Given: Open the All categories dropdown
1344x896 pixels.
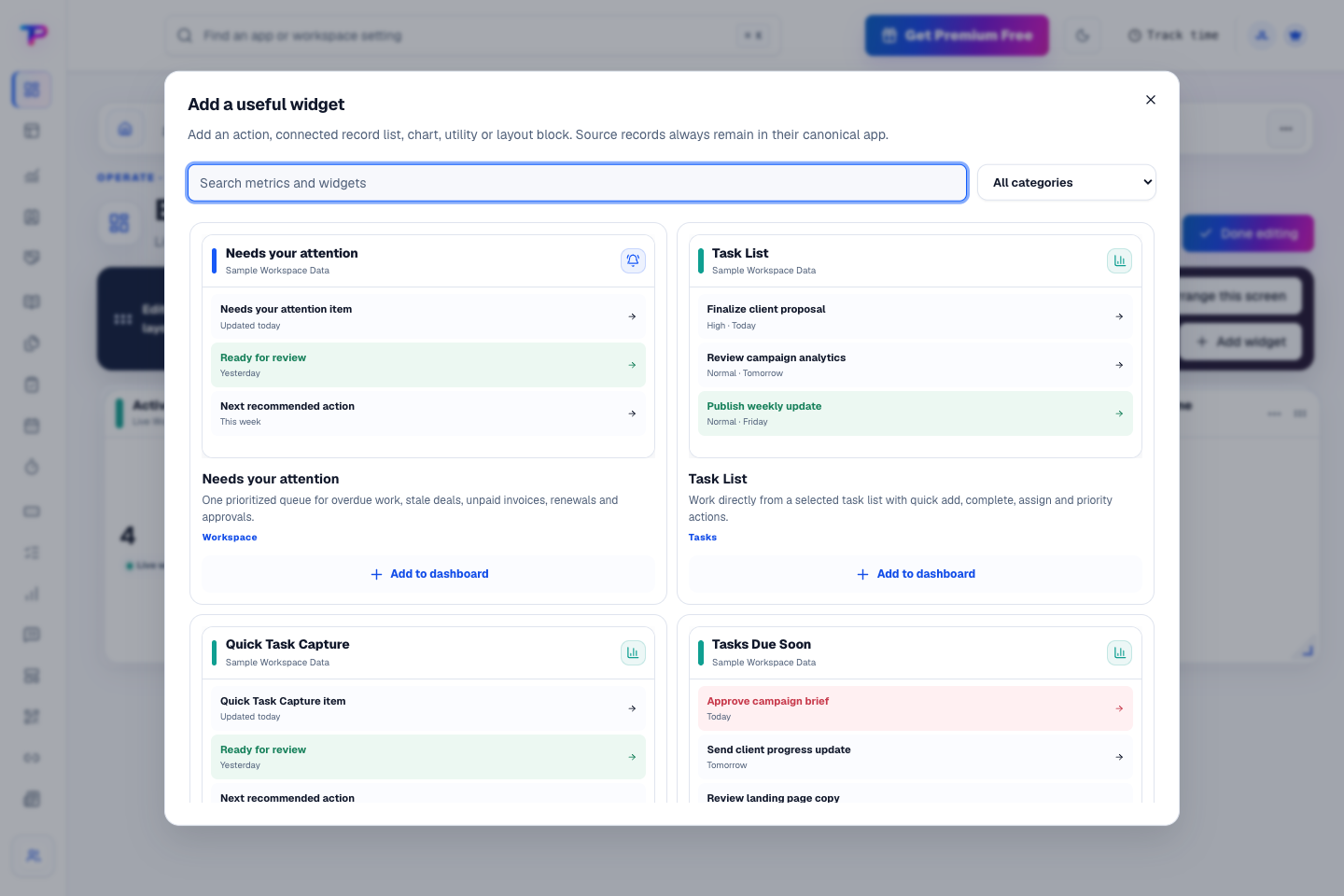Looking at the screenshot, I should point(1066,183).
